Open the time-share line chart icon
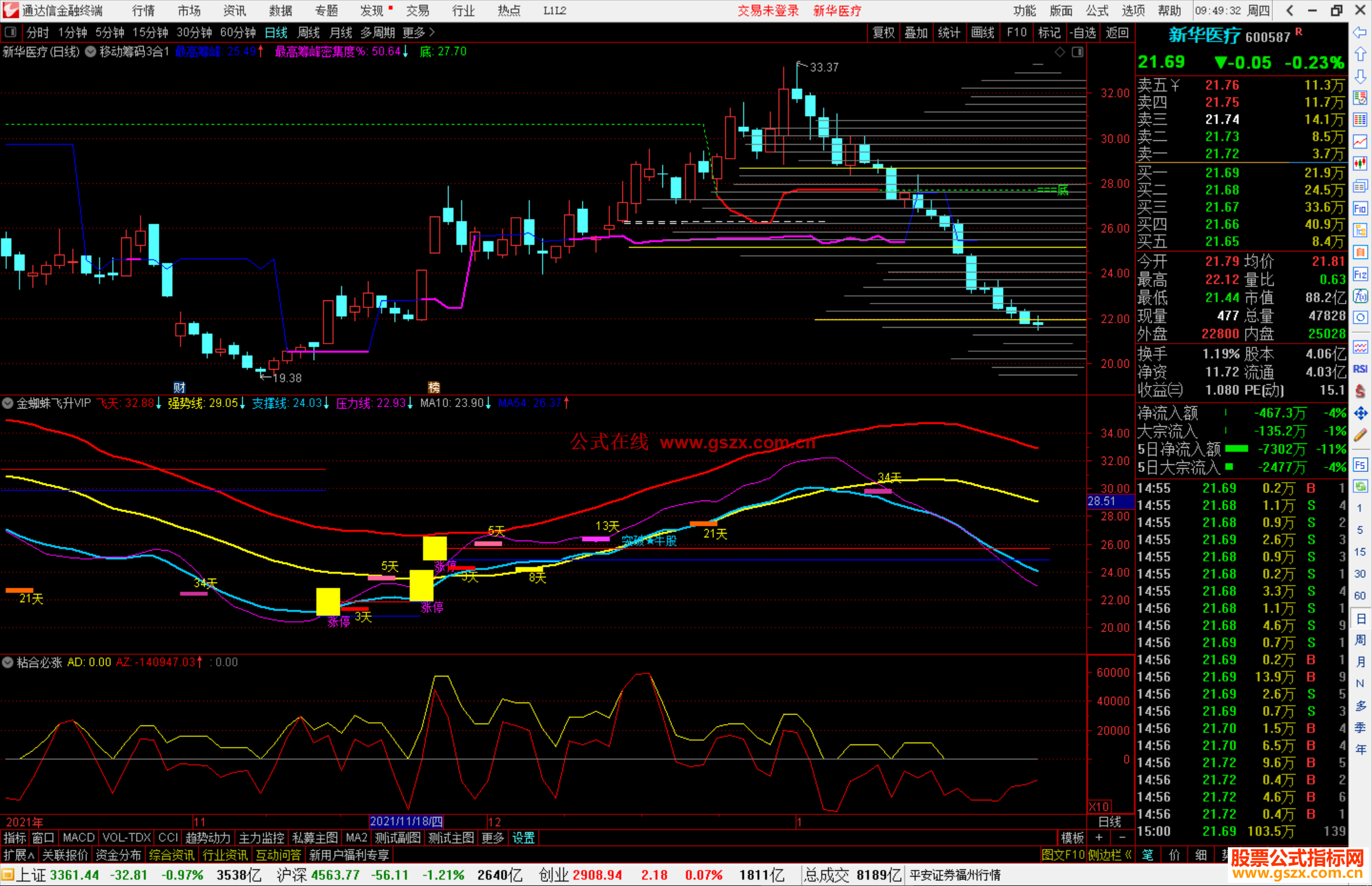 1360,142
